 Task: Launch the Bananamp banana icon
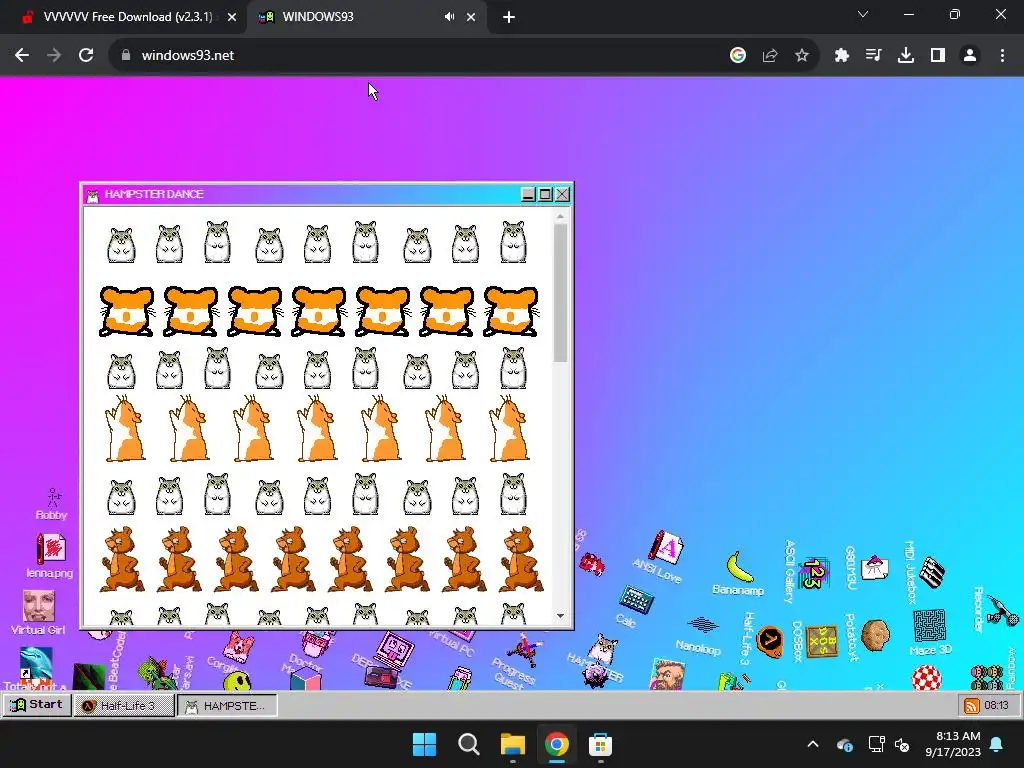pyautogui.click(x=739, y=568)
